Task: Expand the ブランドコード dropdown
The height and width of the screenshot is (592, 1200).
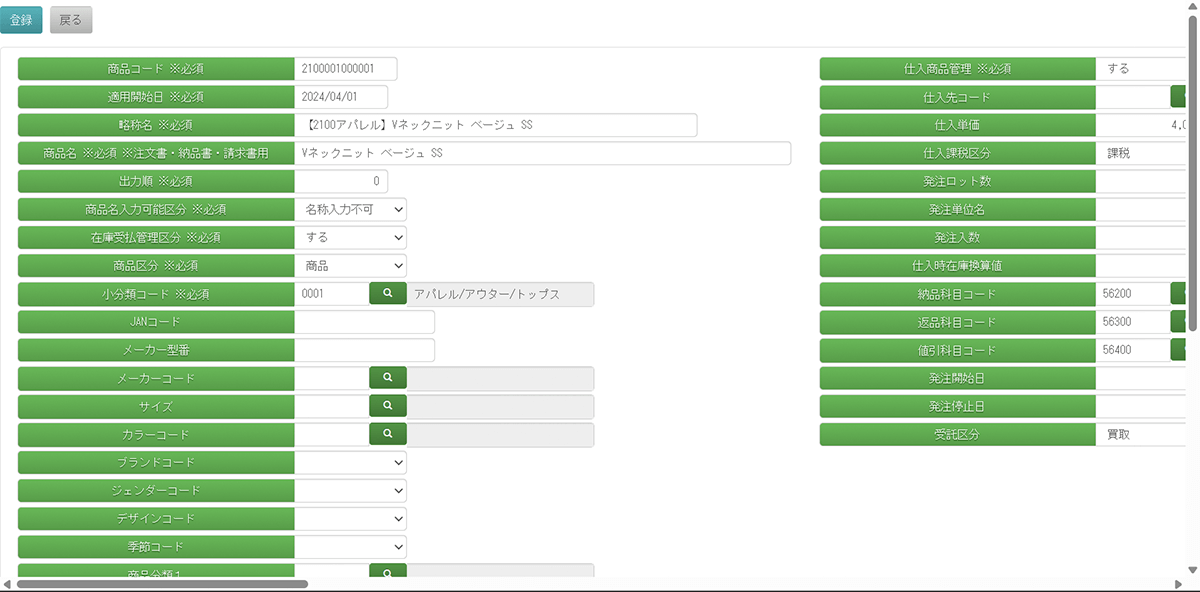Action: 351,462
